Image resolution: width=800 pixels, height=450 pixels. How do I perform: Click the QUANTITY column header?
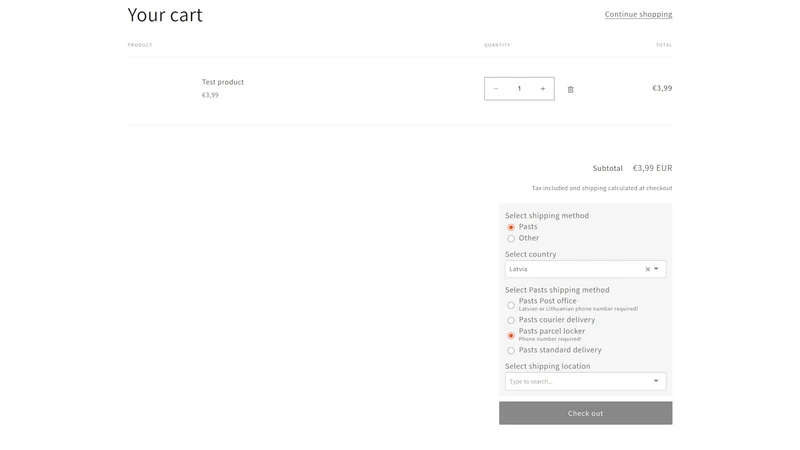point(497,45)
